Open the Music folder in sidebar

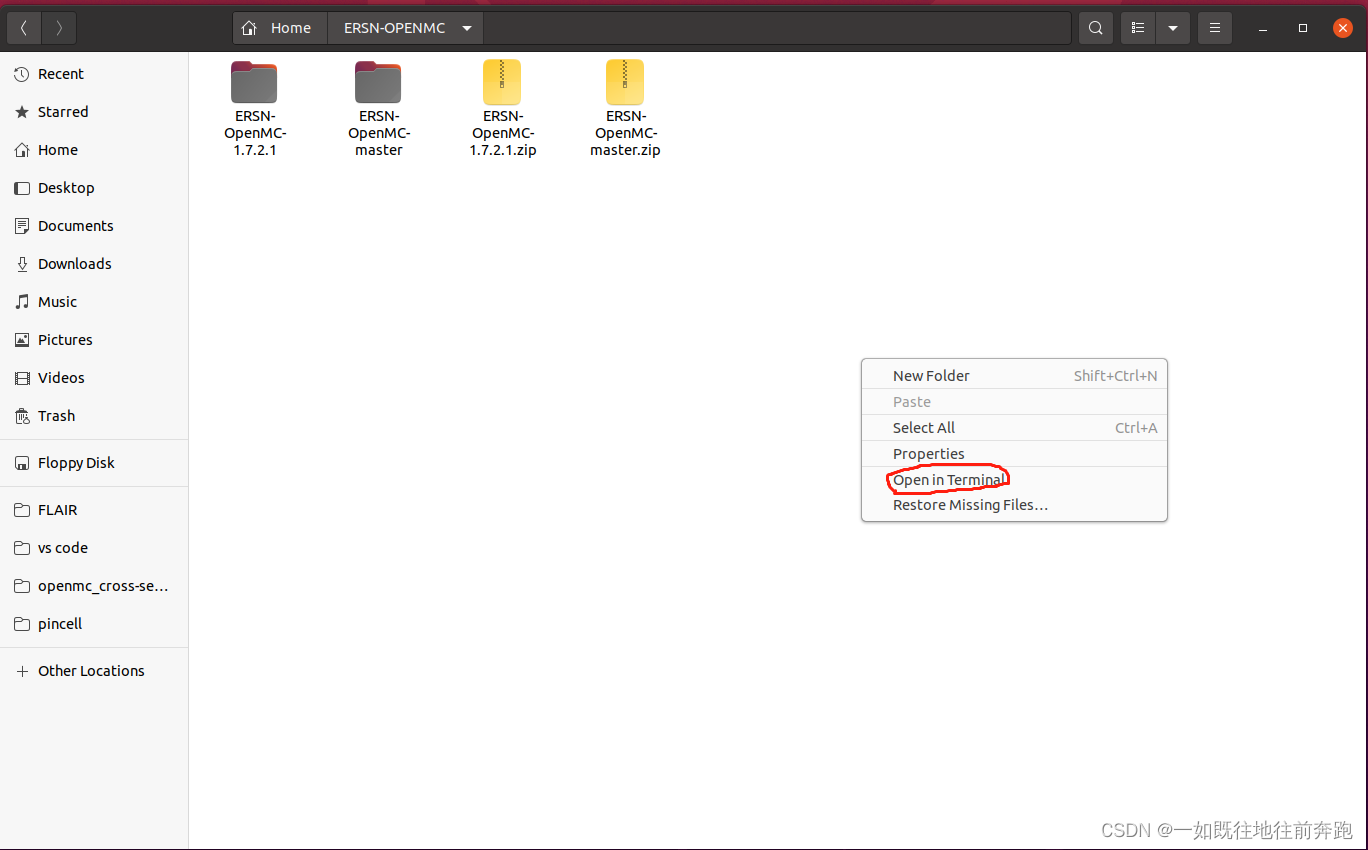coord(62,301)
